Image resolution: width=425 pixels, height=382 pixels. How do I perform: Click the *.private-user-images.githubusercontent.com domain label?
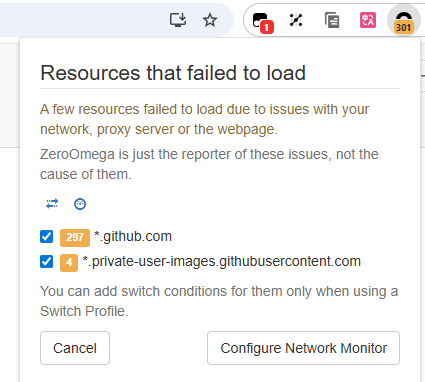222,262
